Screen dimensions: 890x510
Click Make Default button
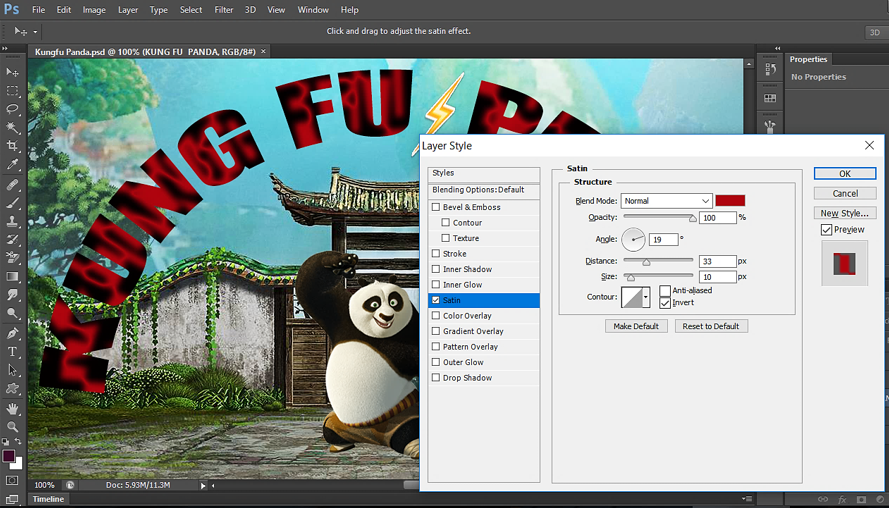click(636, 326)
